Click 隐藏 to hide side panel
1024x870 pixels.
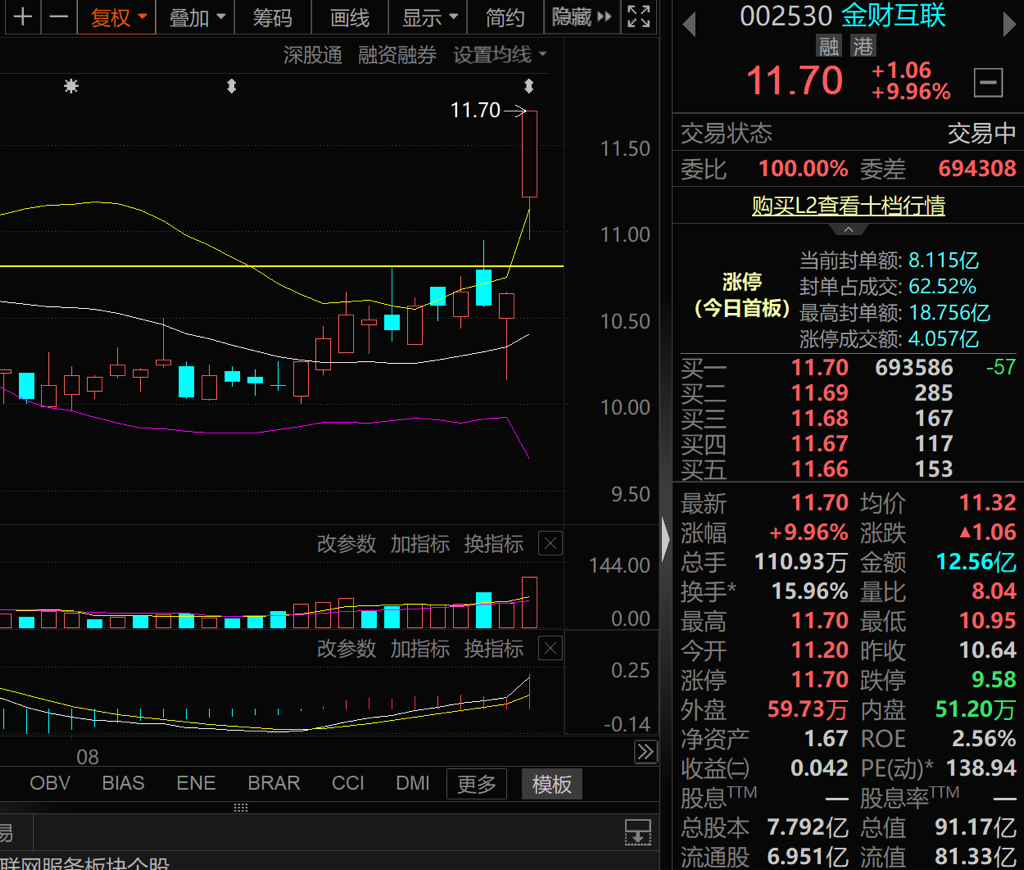coord(581,17)
